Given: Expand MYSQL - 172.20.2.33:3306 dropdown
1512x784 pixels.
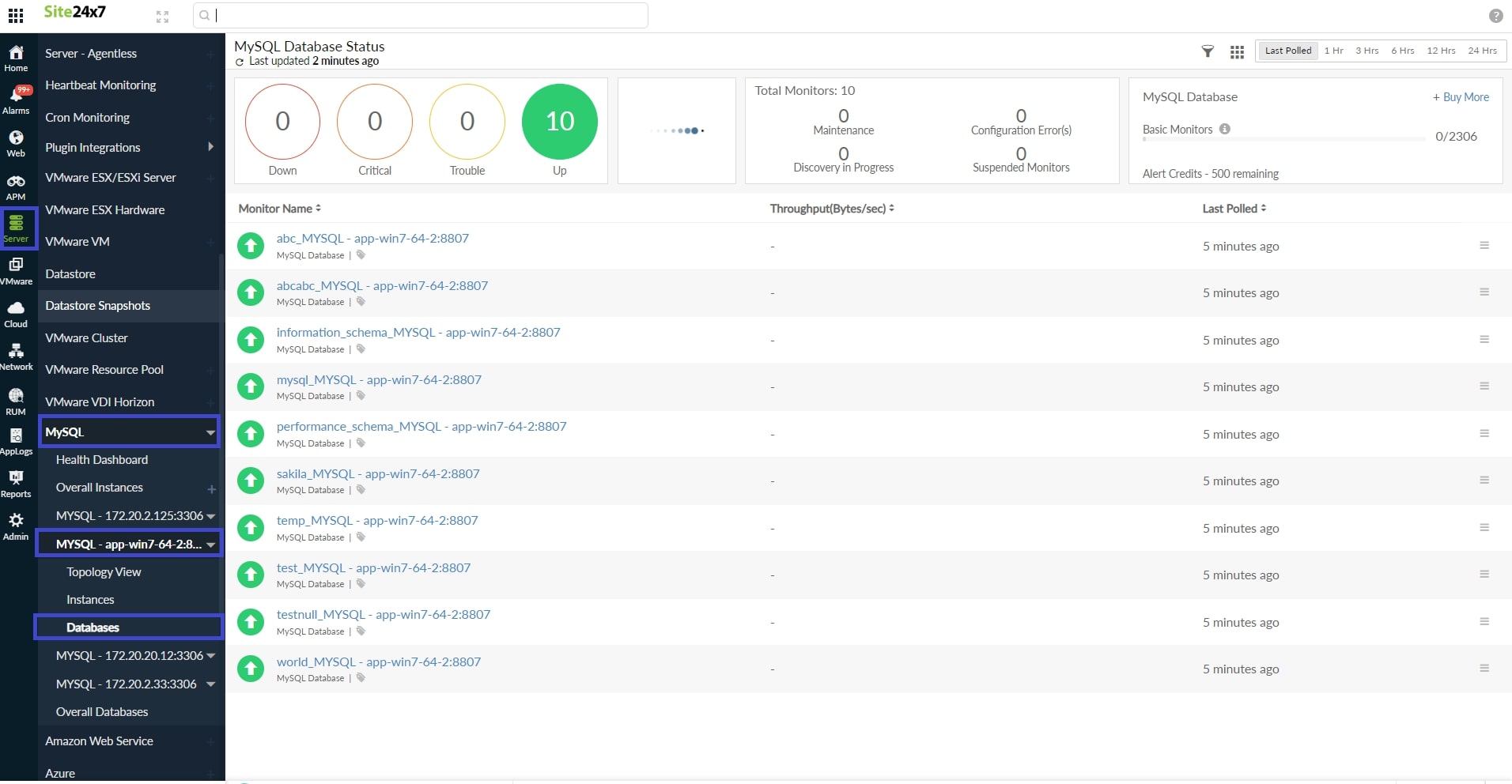Looking at the screenshot, I should tap(209, 684).
